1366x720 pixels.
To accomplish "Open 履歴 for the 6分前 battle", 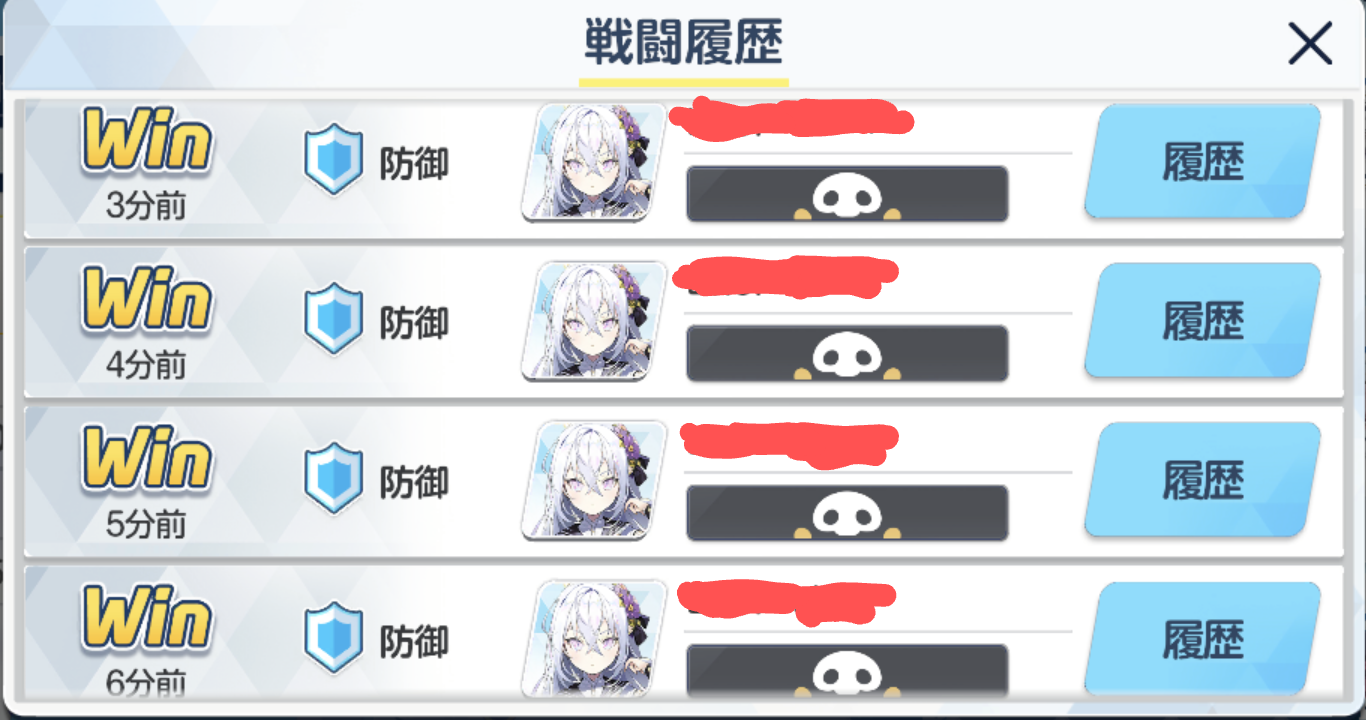I will point(1203,640).
